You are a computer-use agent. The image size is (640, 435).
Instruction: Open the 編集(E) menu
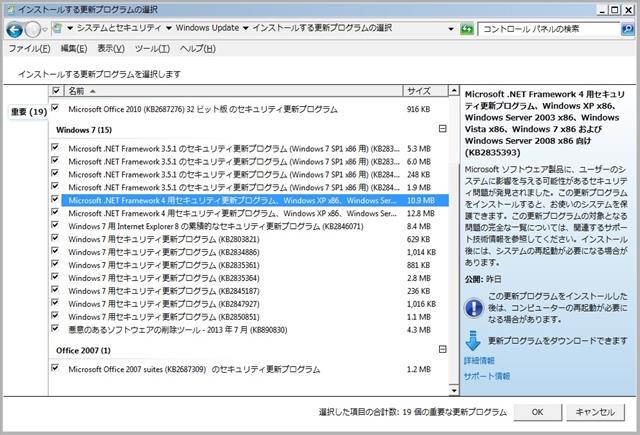pos(74,49)
